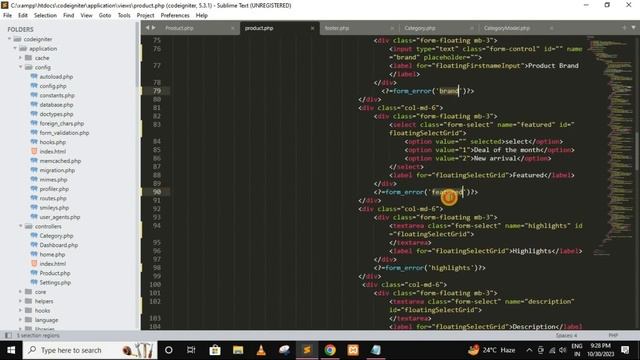Open the Windows Start menu
Viewport: 640px width, 360px height.
point(11,350)
